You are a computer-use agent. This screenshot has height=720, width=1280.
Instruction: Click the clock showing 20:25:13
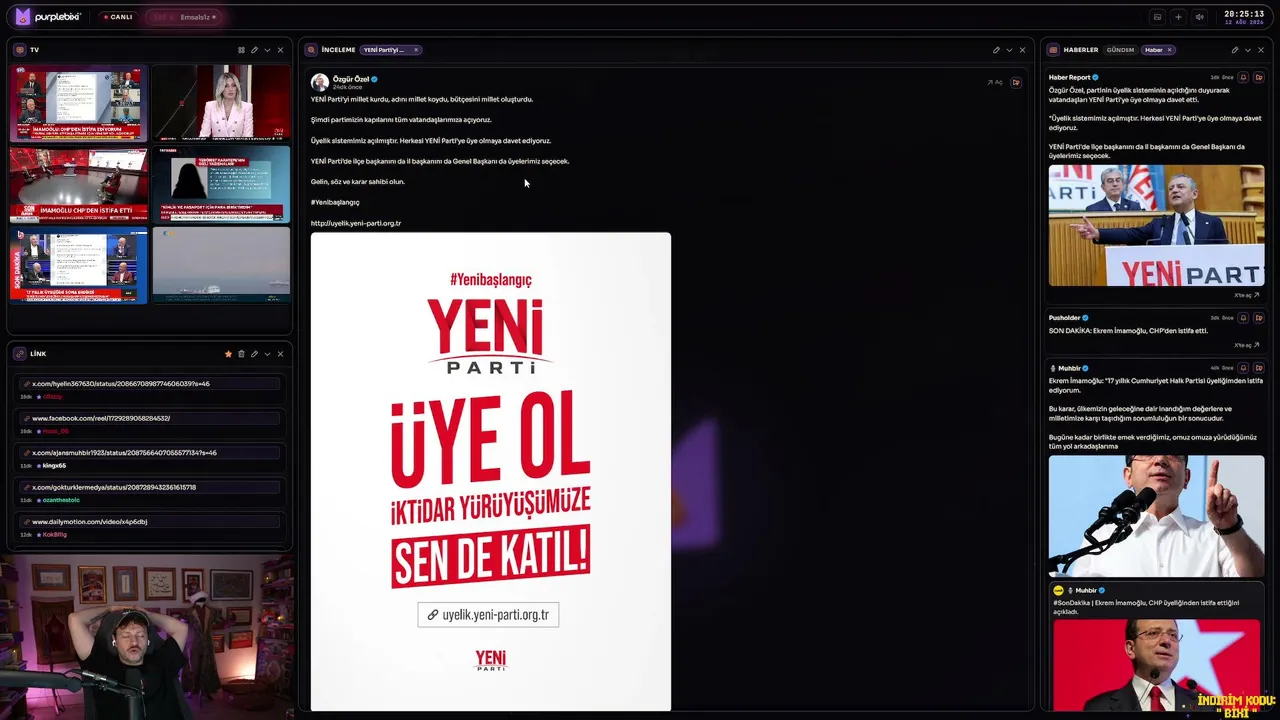pos(1244,14)
